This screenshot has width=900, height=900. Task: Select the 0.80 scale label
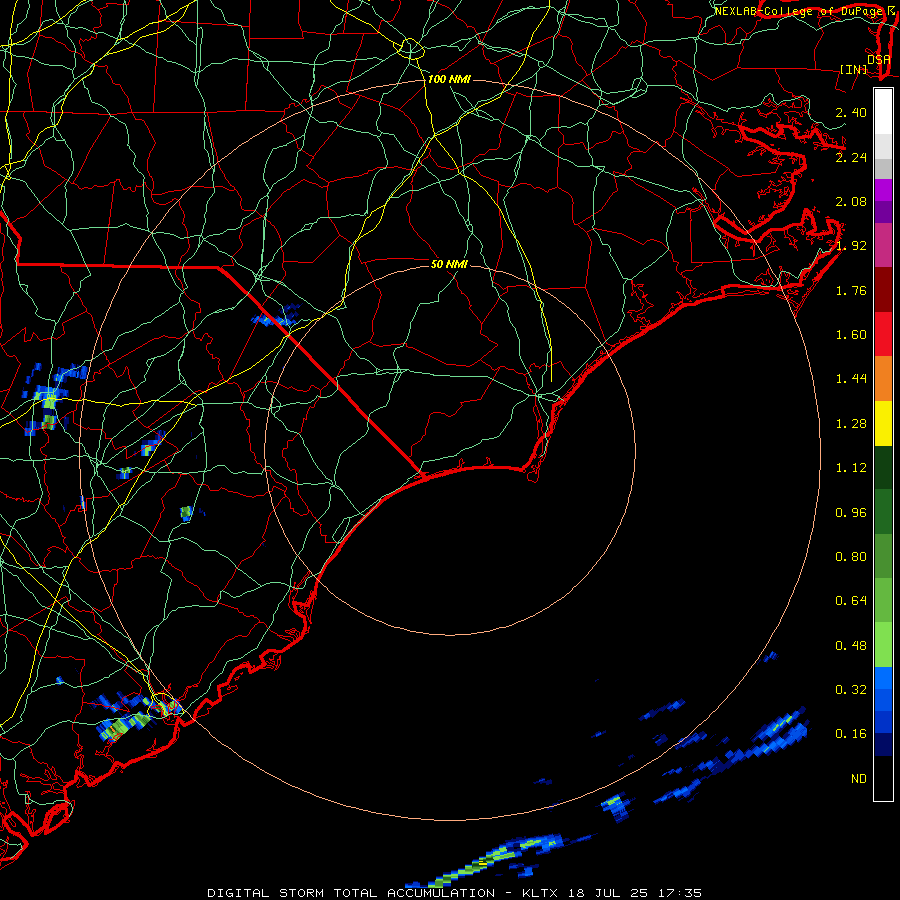851,557
